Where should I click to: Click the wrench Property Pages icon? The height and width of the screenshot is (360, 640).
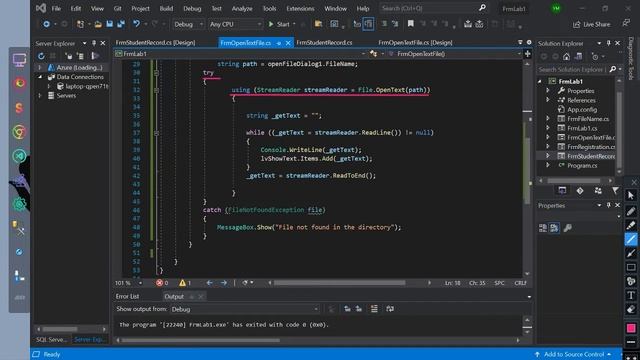567,228
